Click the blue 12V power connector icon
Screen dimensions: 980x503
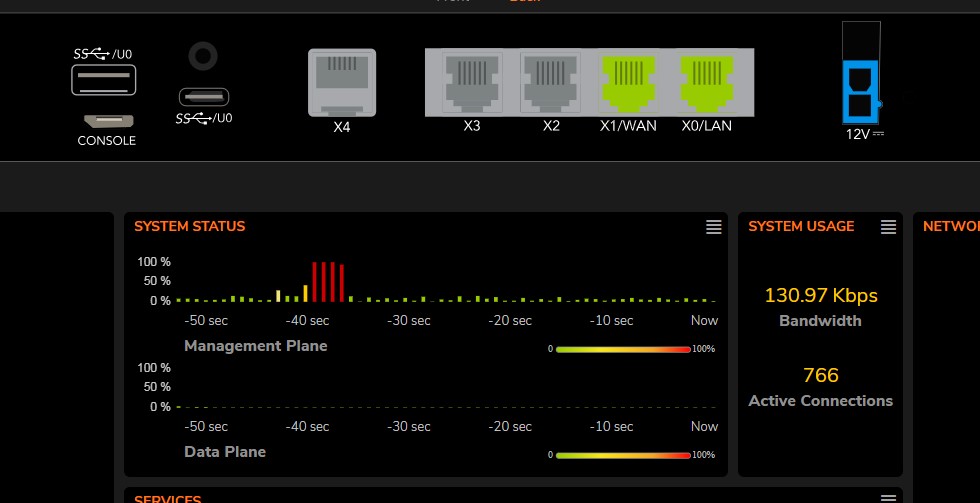click(861, 91)
